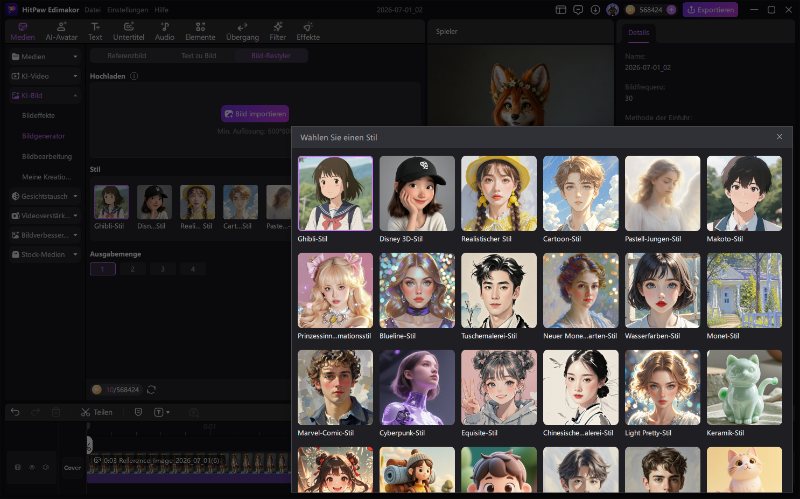Set Ausgabemenge to 2
This screenshot has height=499, width=800.
pyautogui.click(x=133, y=269)
